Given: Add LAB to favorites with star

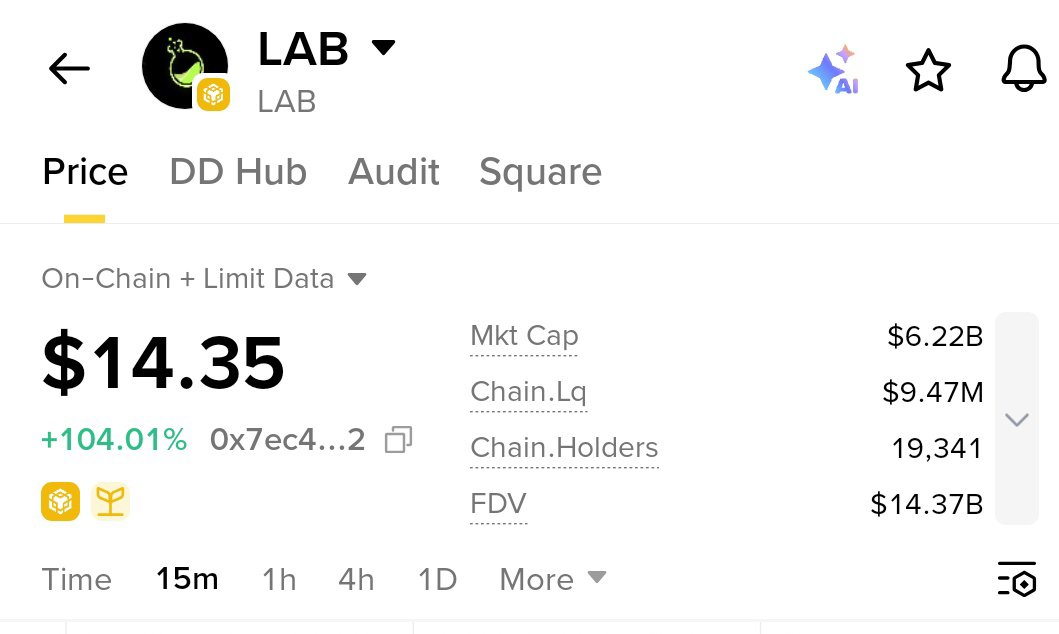Looking at the screenshot, I should point(928,70).
